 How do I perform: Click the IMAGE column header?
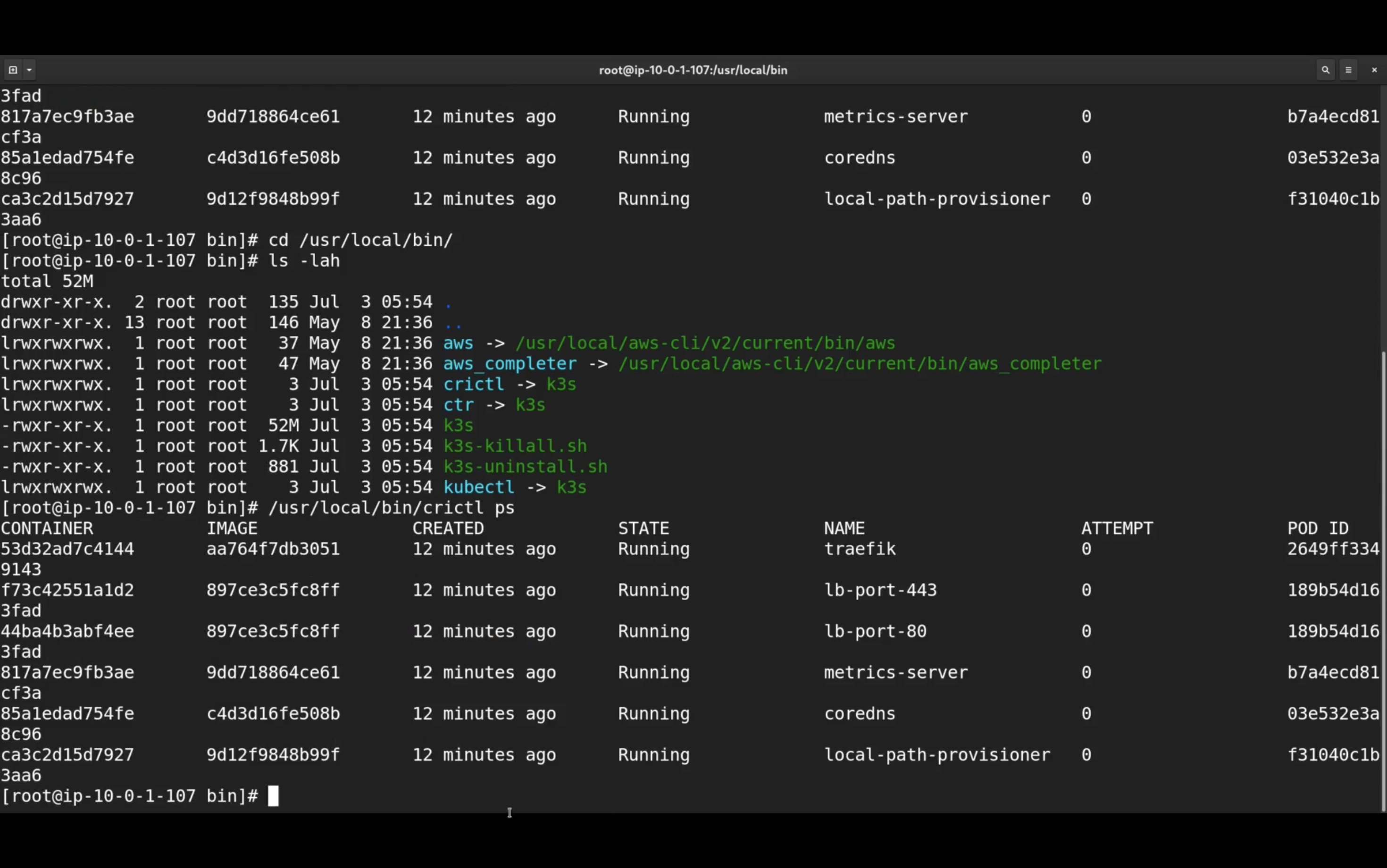coord(232,529)
